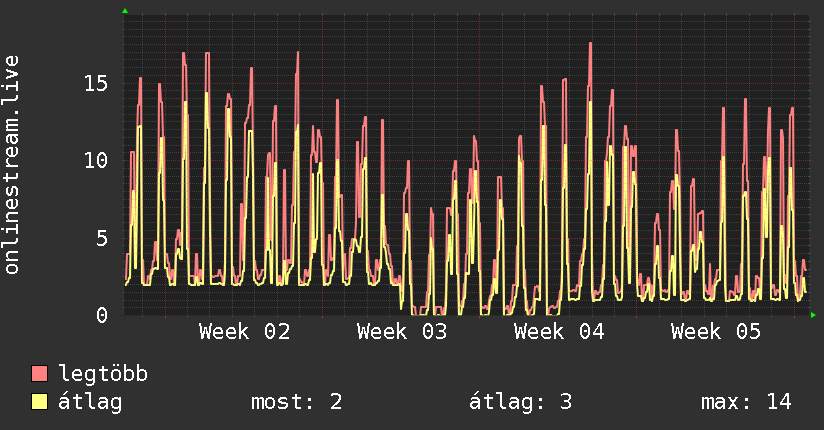Click the 'max: 14' statistic

[746, 402]
